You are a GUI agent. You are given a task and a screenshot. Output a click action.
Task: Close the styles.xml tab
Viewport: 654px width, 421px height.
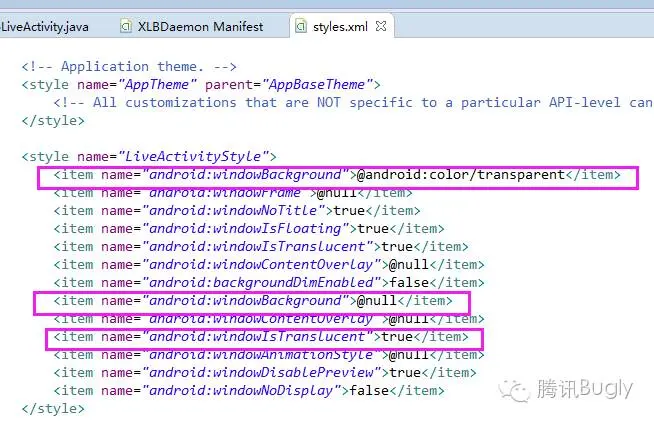[x=381, y=26]
